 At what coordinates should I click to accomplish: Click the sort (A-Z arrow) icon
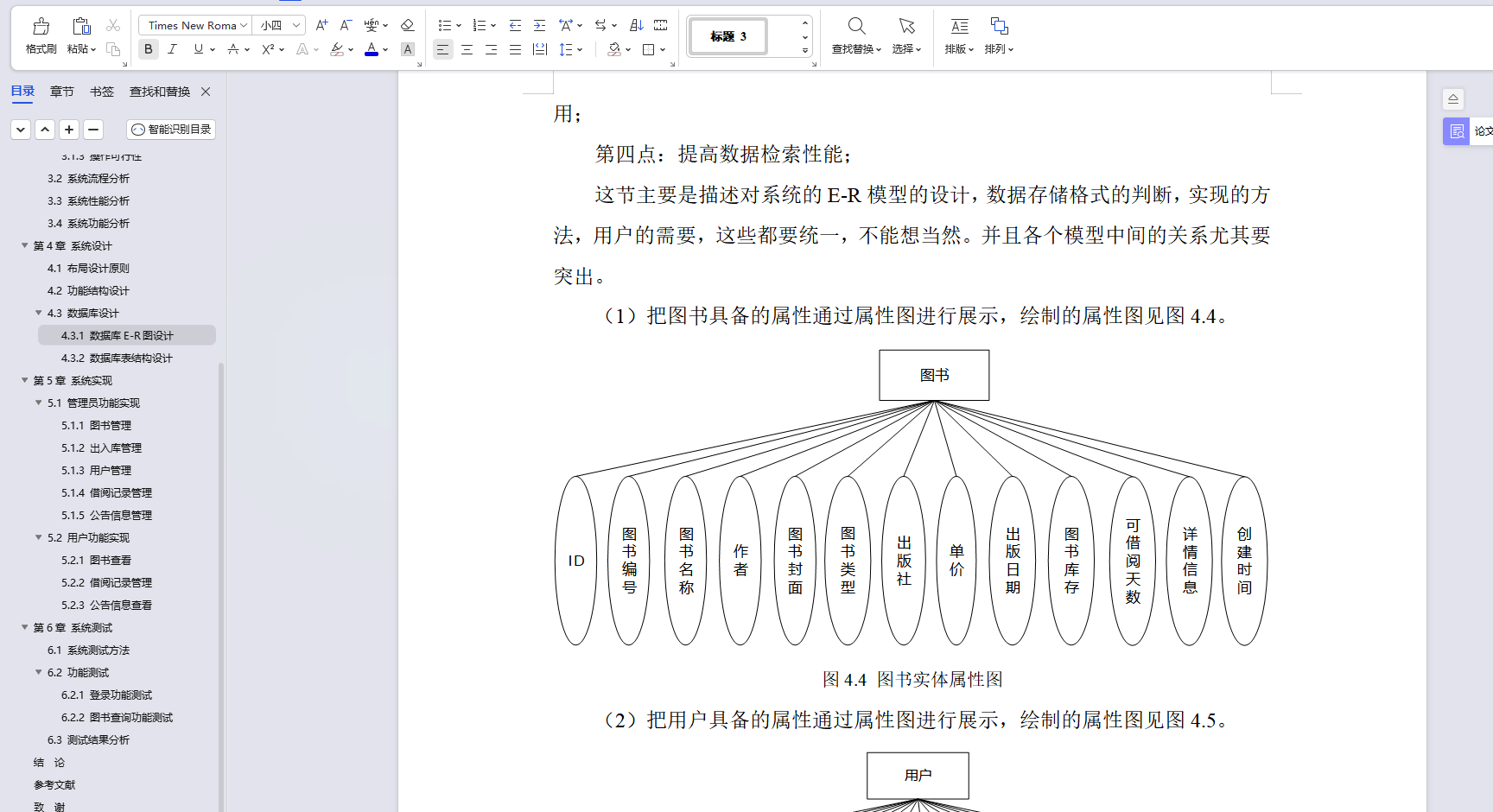coord(637,25)
